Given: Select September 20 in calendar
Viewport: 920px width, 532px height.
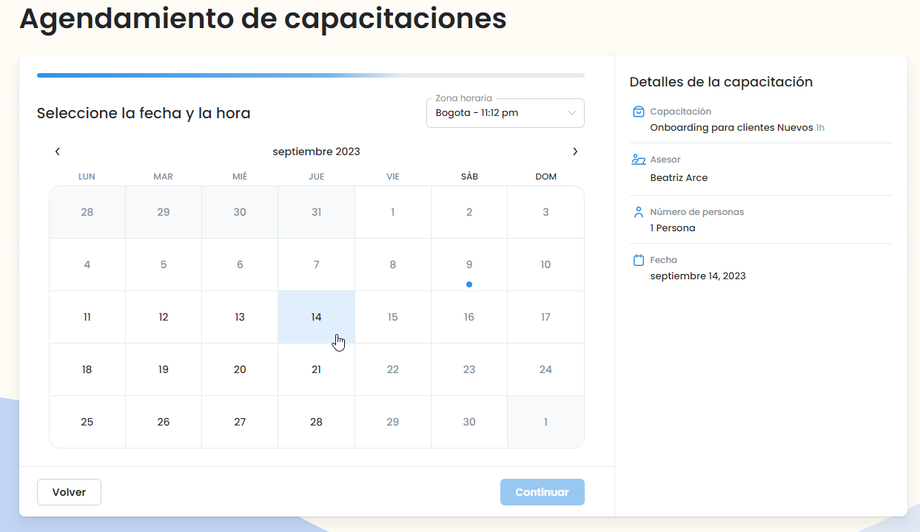Looking at the screenshot, I should (x=240, y=370).
